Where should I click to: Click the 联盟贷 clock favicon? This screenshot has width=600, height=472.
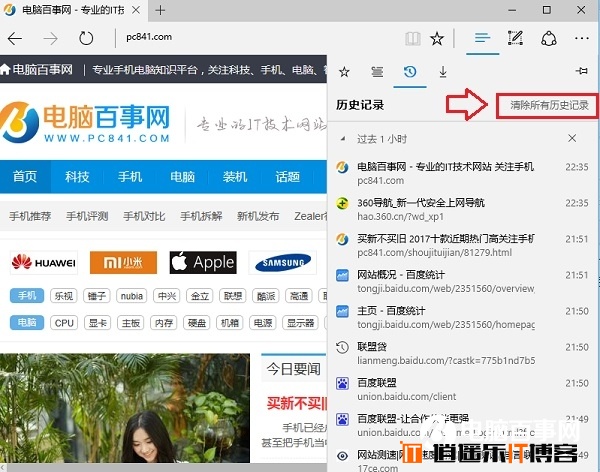[x=342, y=347]
